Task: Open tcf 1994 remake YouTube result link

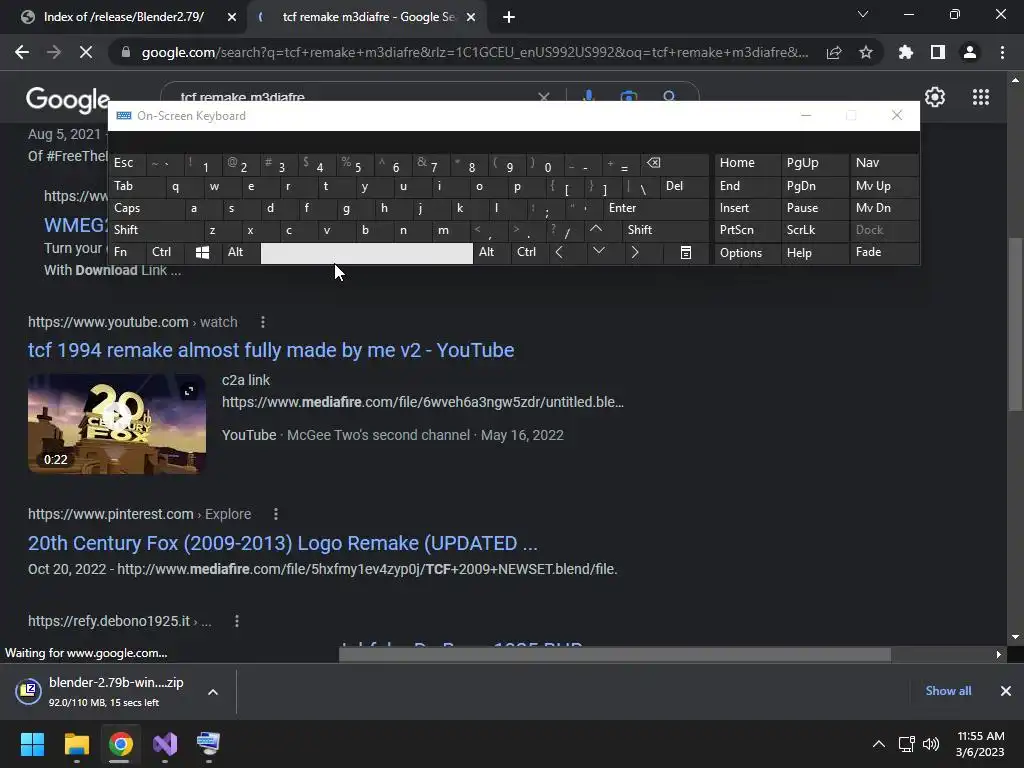Action: point(271,350)
